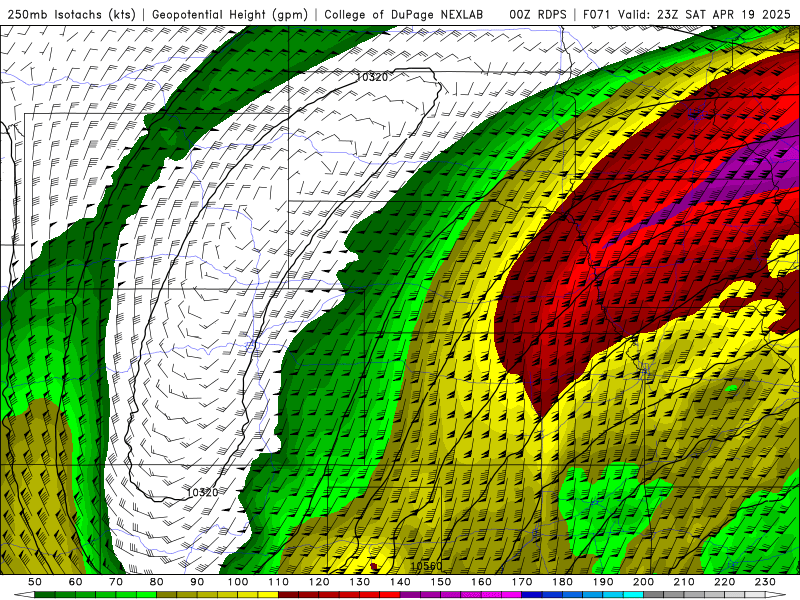The image size is (800, 600).
Task: Click the '80' colorbar value
Action: (157, 582)
